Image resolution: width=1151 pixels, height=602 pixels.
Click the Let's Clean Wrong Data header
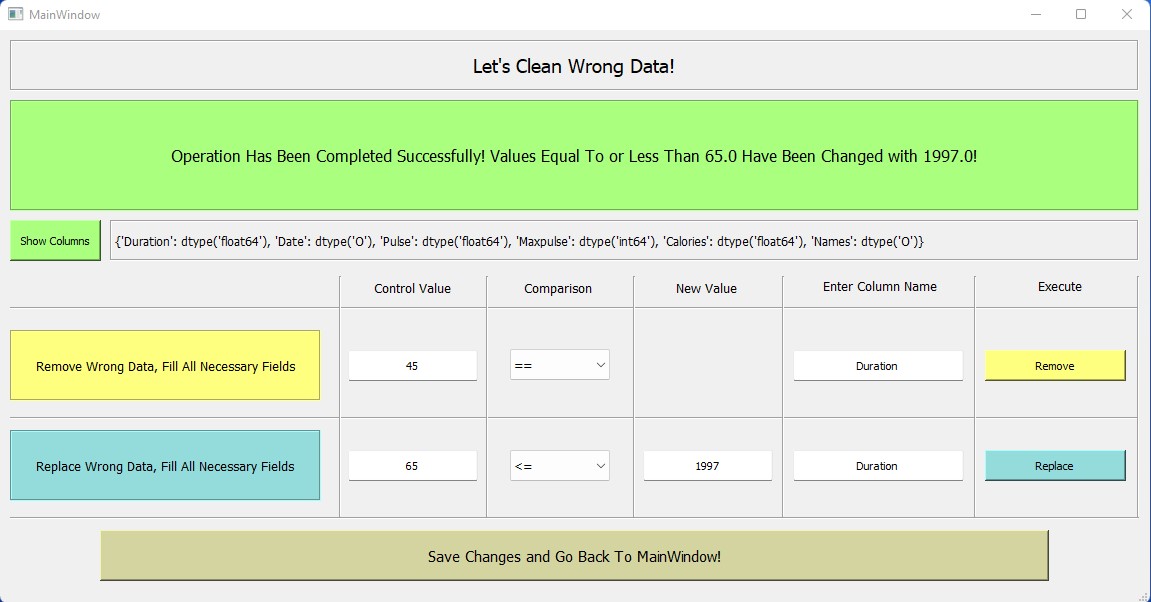573,65
